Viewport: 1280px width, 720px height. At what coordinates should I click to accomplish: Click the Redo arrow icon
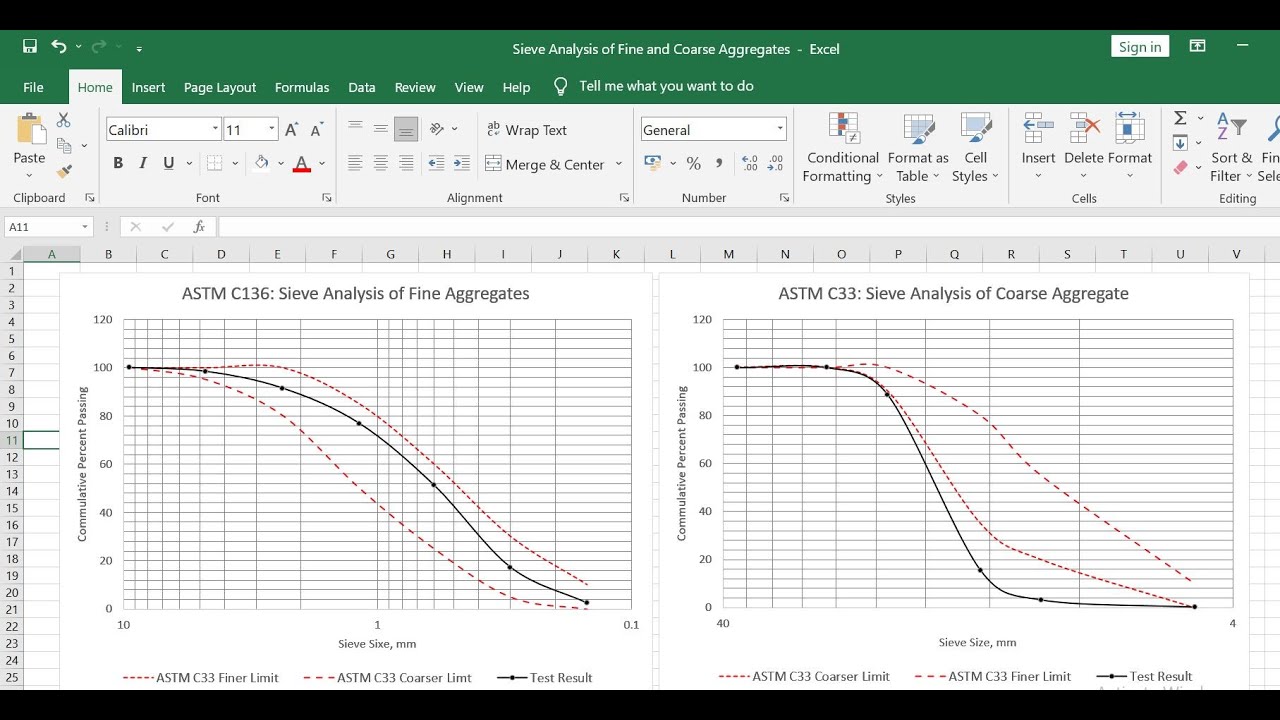tap(98, 47)
